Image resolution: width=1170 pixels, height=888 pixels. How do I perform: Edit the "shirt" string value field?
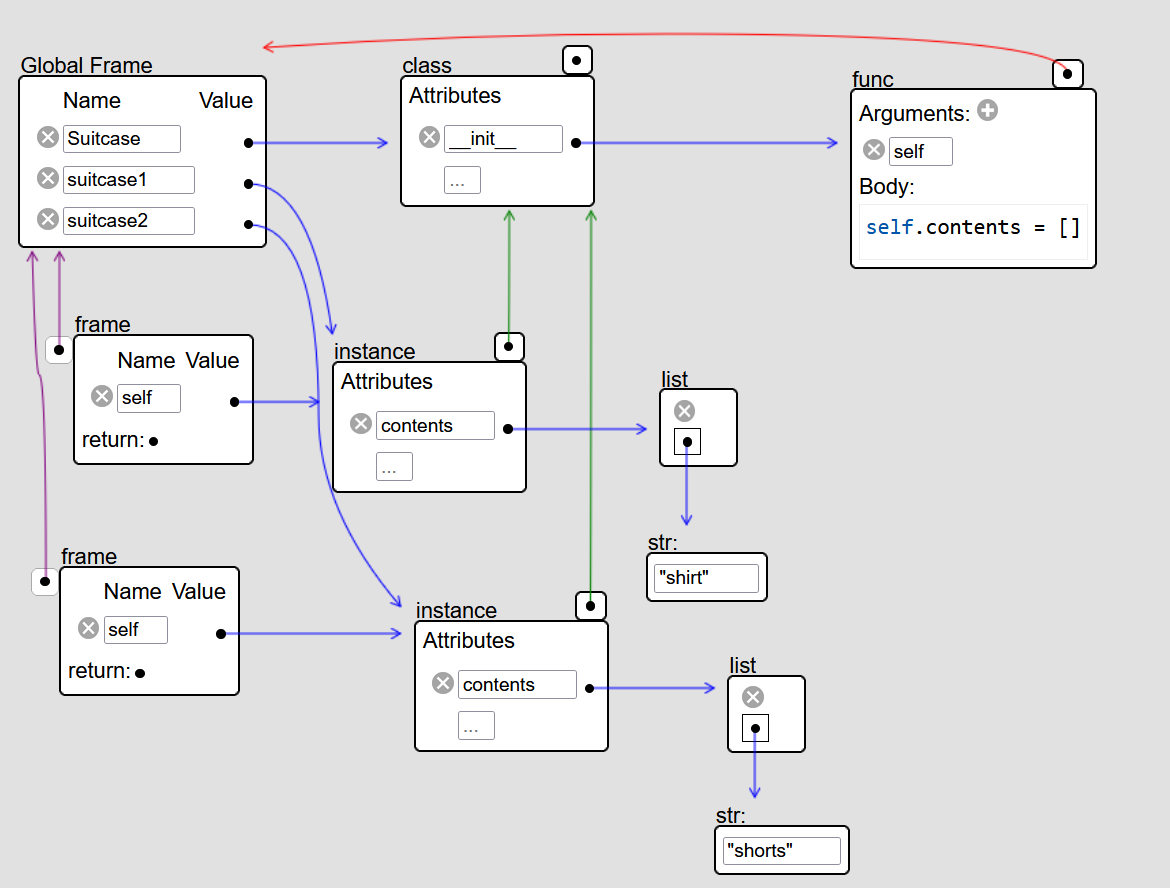(706, 578)
